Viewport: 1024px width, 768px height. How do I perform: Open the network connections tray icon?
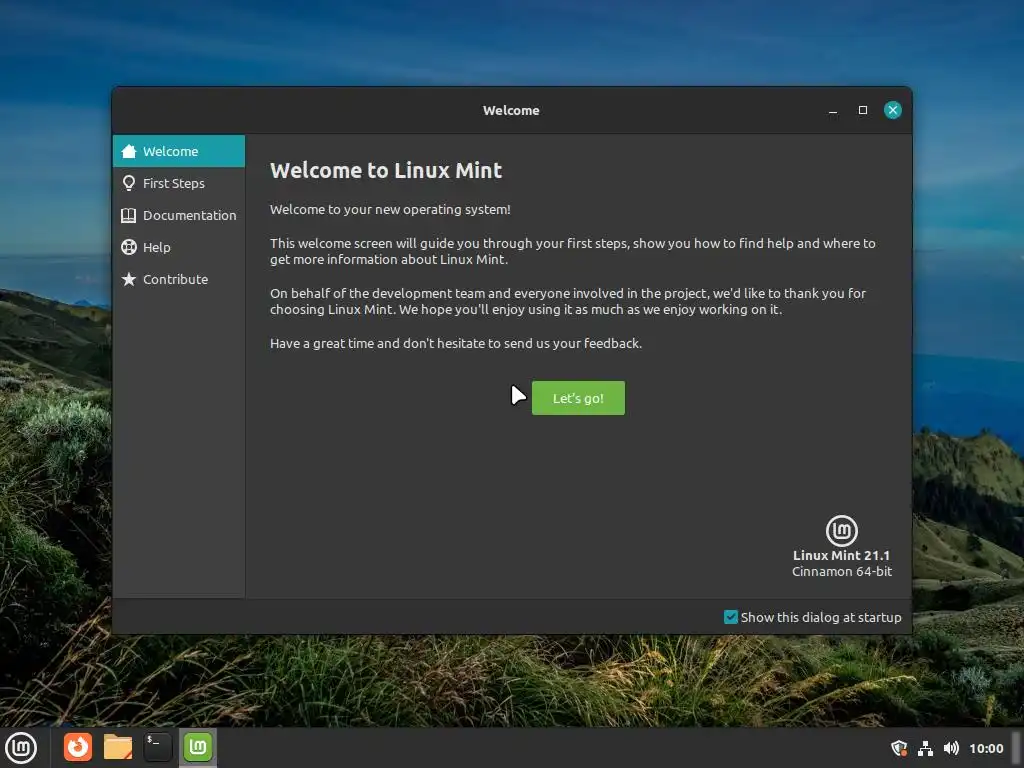925,748
